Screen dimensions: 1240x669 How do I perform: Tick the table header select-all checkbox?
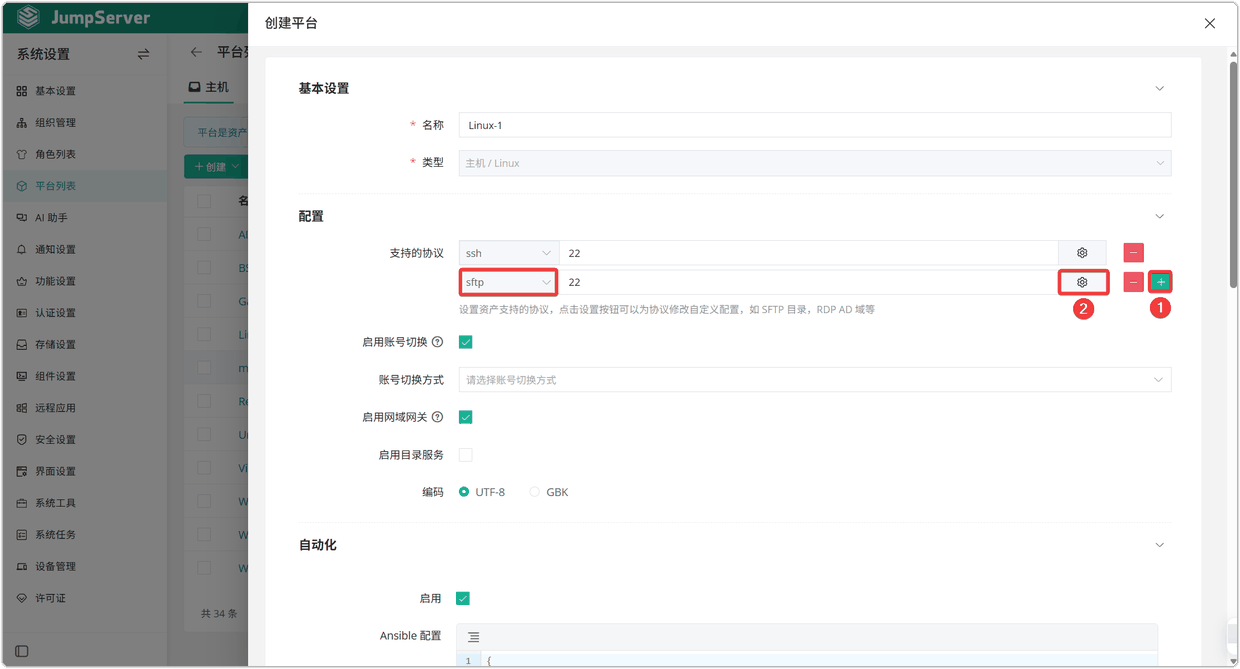click(204, 202)
